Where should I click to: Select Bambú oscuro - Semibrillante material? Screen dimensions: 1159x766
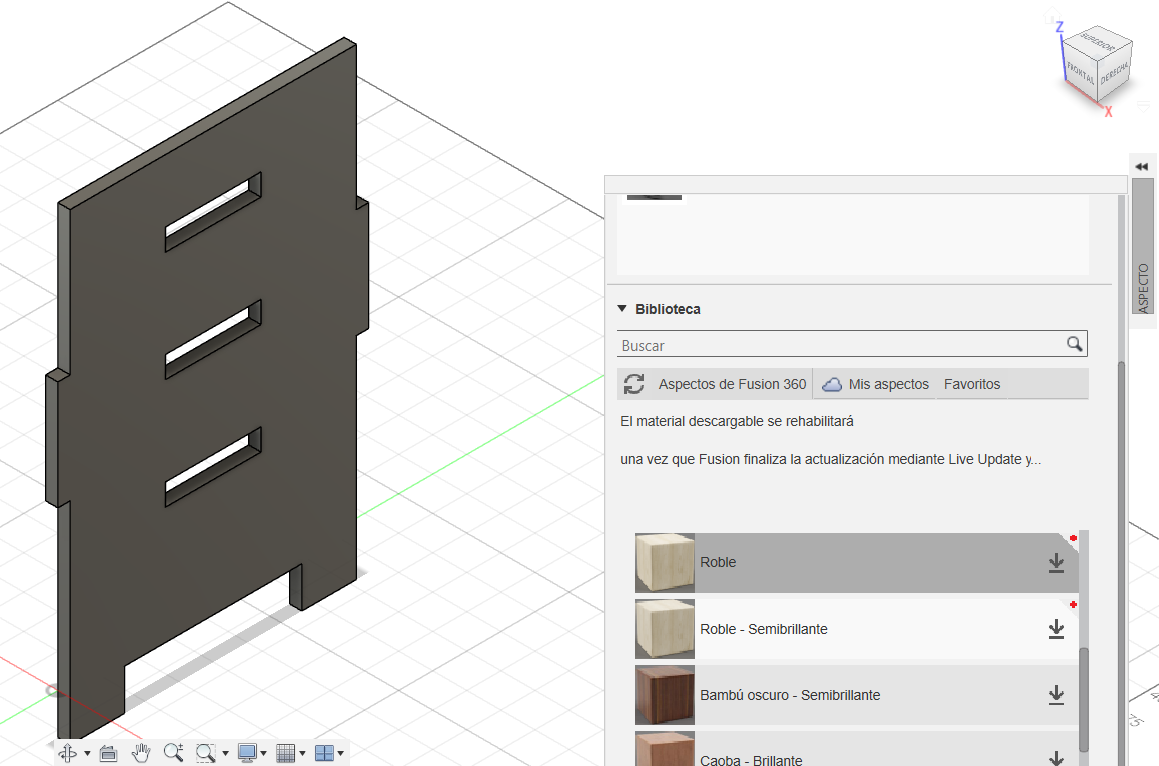[x=857, y=695]
